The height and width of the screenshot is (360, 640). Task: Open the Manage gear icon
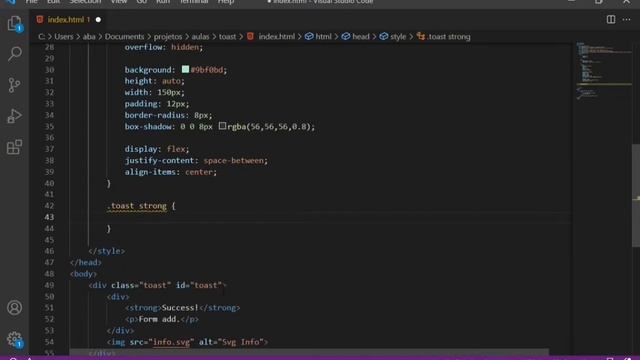pos(14,339)
